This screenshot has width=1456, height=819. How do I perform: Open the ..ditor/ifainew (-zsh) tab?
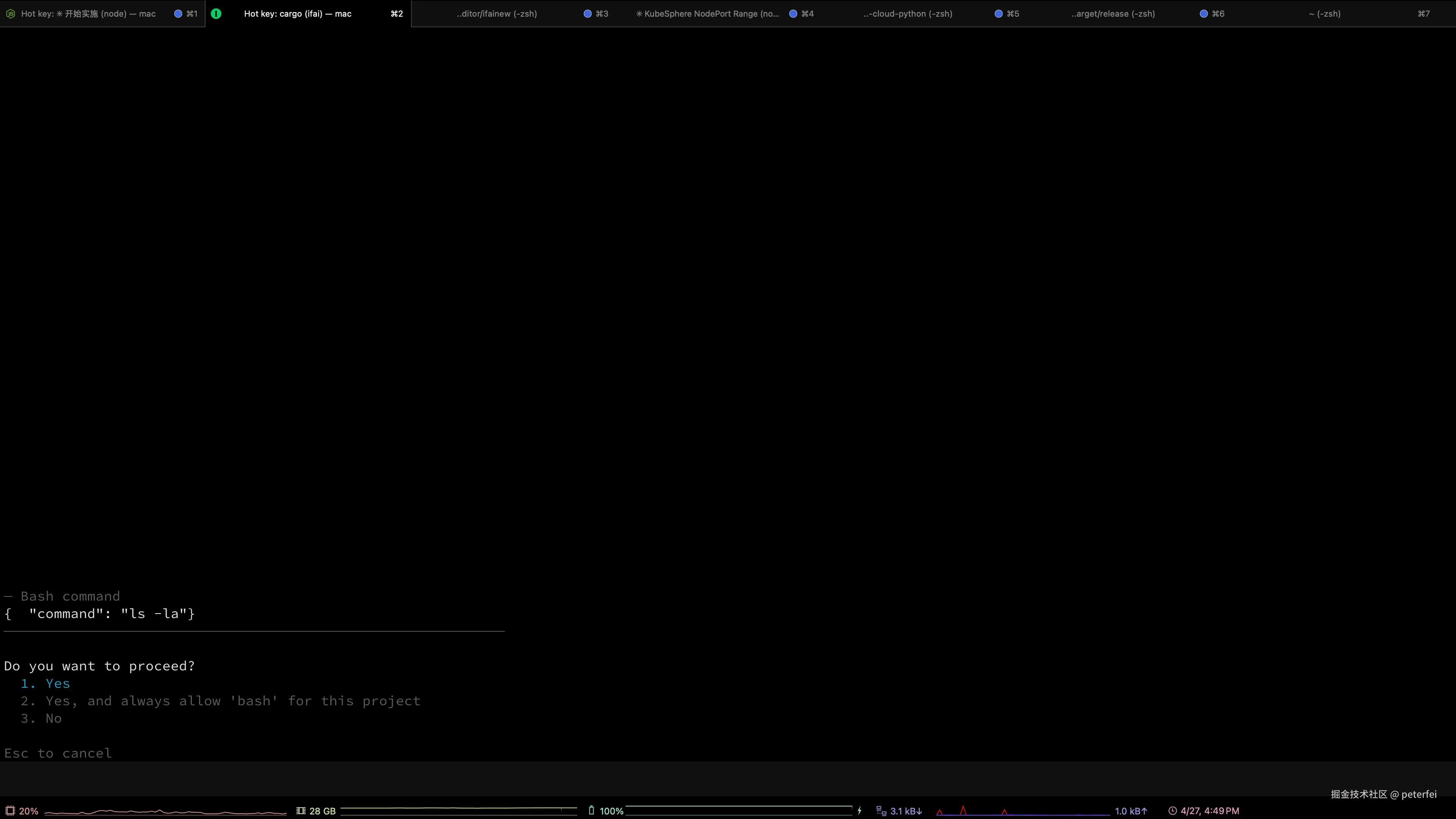point(496,14)
